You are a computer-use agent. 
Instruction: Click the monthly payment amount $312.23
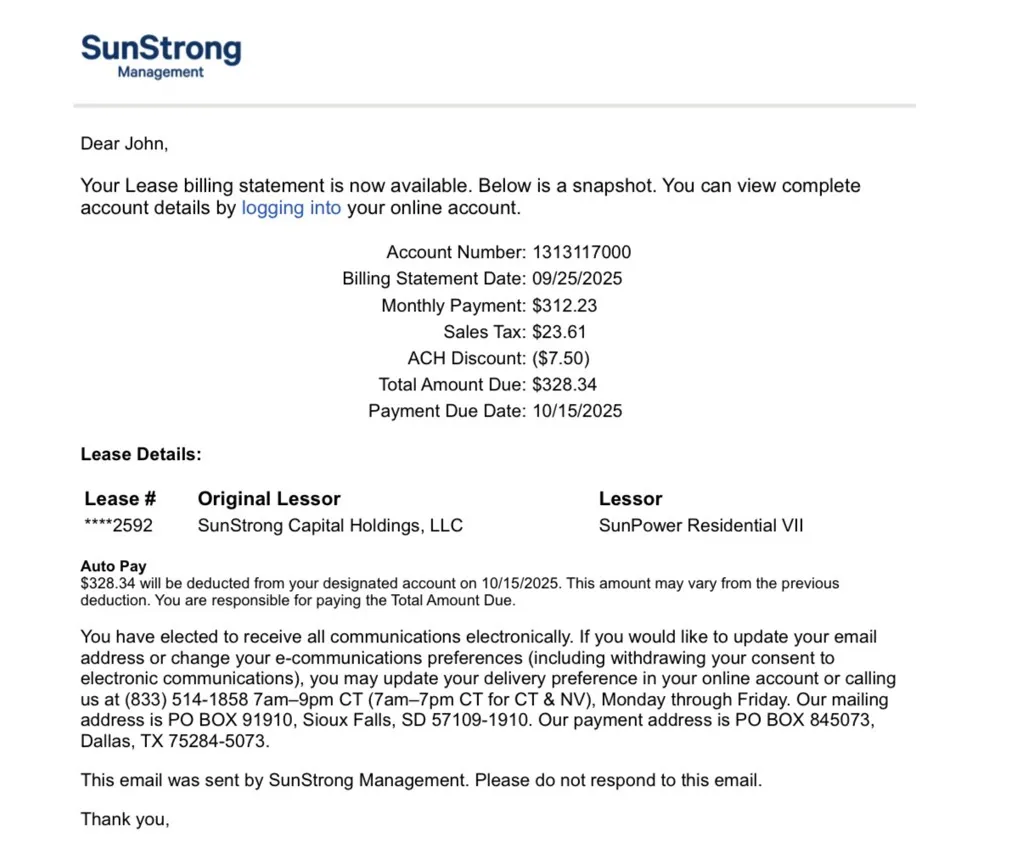pyautogui.click(x=564, y=306)
